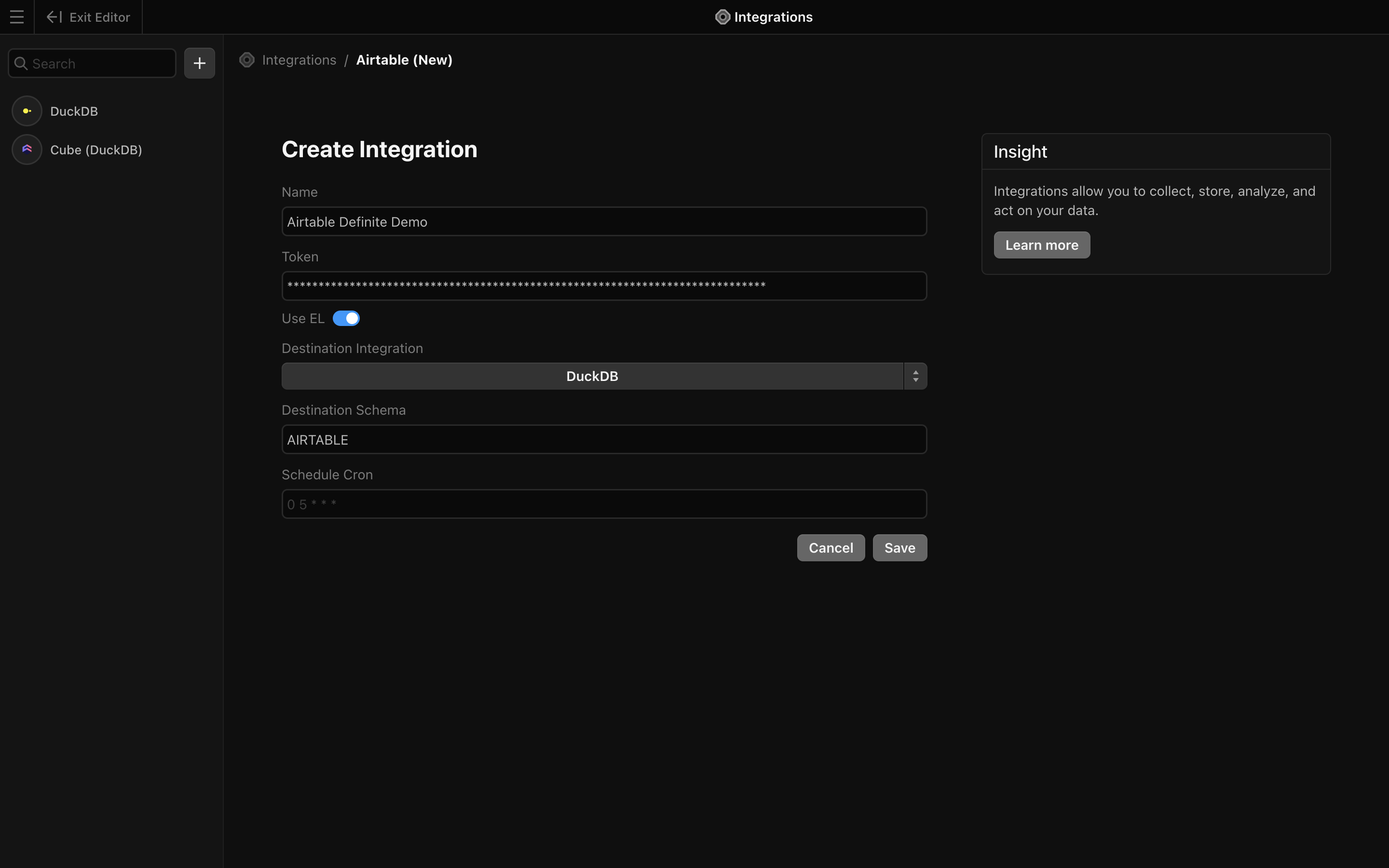1389x868 pixels.
Task: Click into the Token field
Action: click(x=604, y=286)
